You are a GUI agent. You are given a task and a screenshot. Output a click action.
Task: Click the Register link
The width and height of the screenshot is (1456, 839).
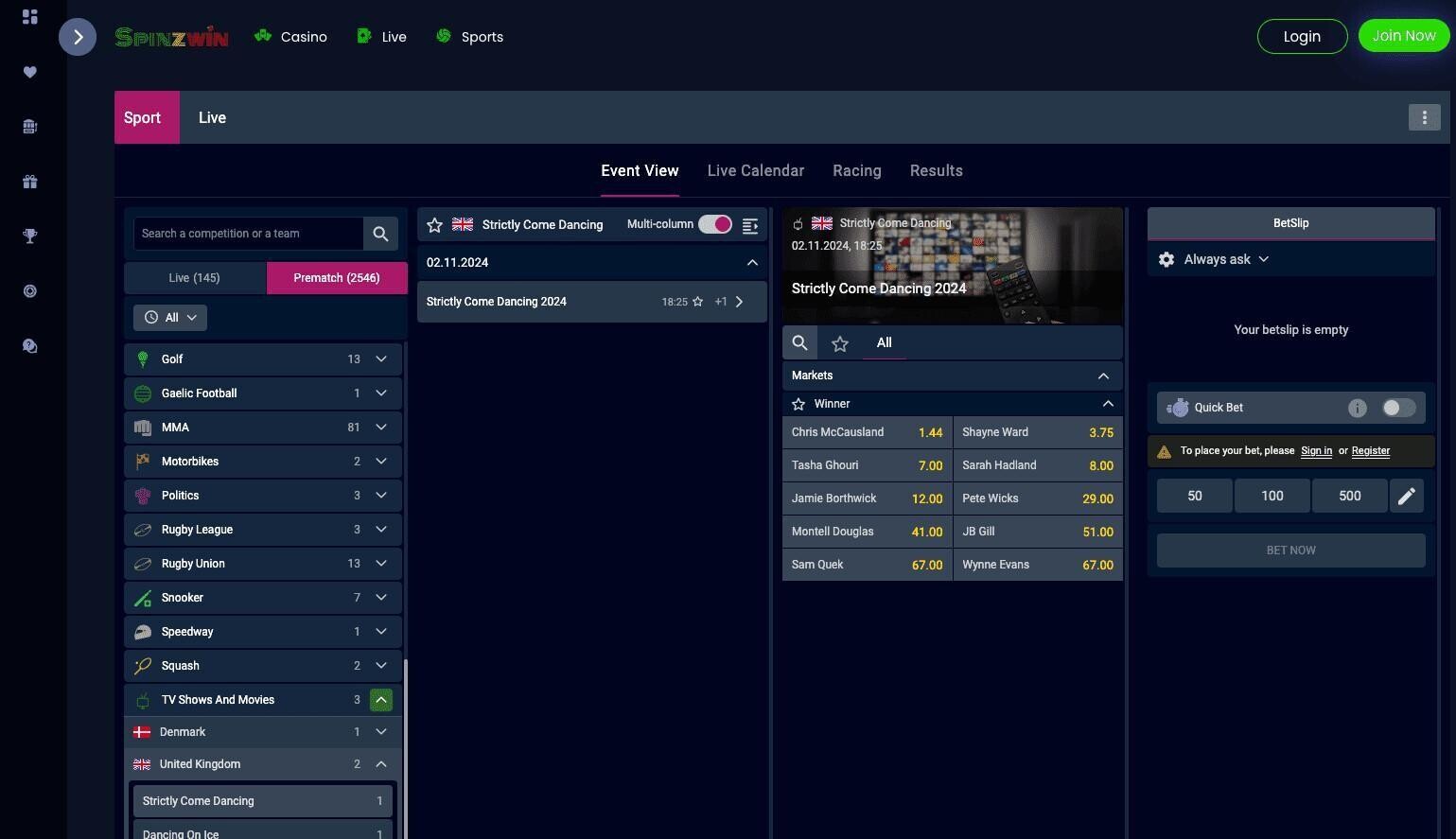tap(1371, 451)
